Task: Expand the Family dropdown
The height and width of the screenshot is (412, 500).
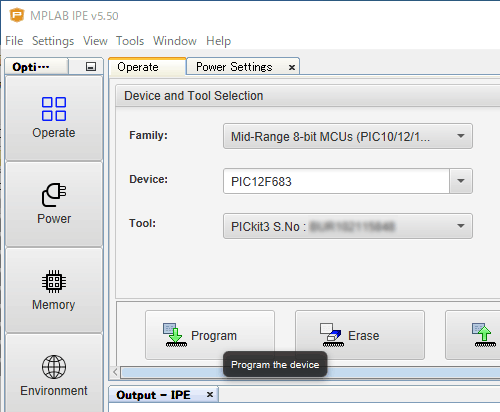Action: point(348,136)
